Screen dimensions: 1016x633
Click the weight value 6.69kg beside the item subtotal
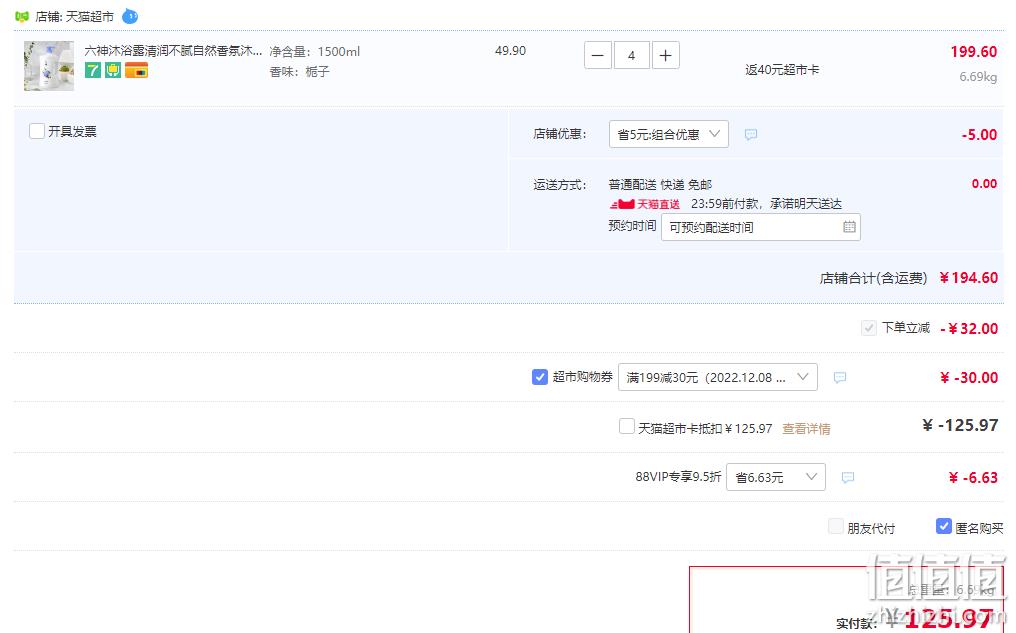pos(978,77)
